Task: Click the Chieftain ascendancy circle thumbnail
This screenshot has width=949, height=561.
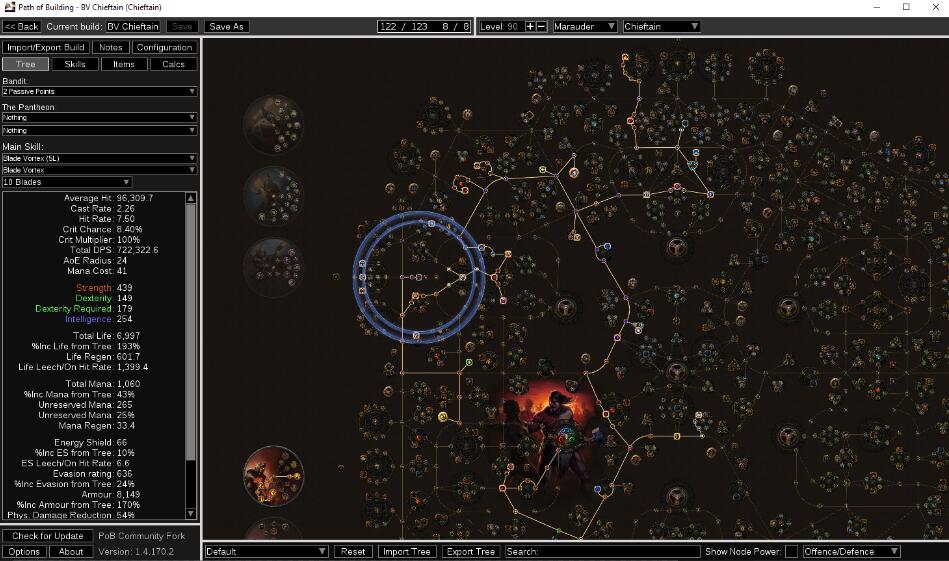Action: 274,476
